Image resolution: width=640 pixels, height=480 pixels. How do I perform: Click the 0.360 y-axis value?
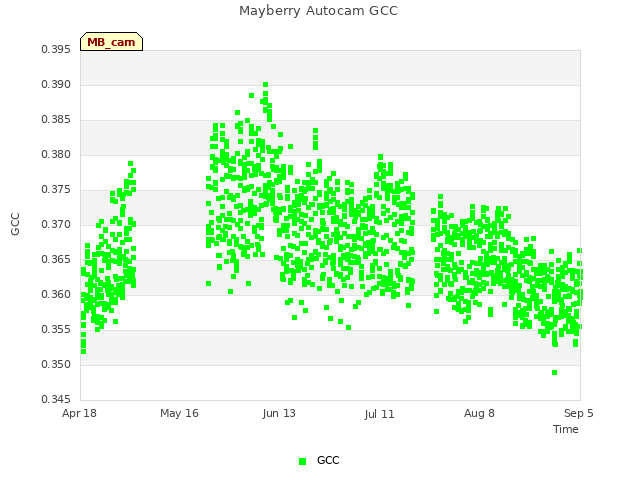point(56,294)
